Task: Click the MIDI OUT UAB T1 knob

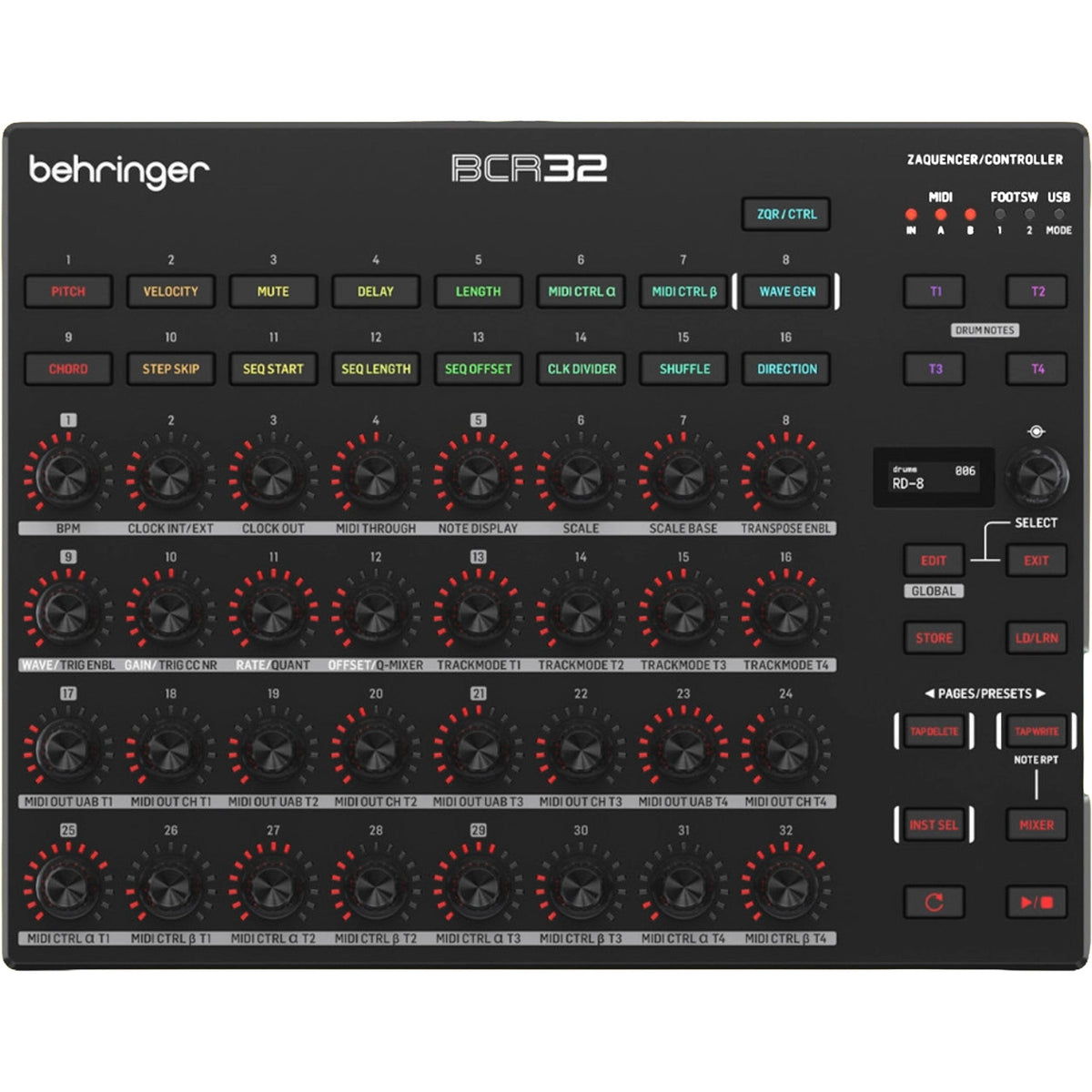Action: point(67,748)
